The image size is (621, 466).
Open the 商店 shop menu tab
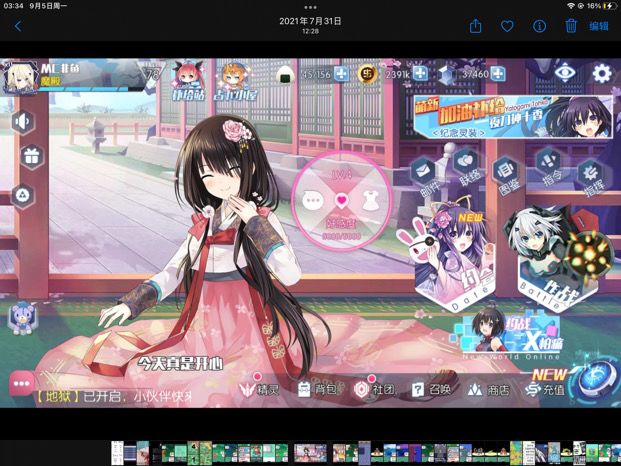click(x=488, y=390)
